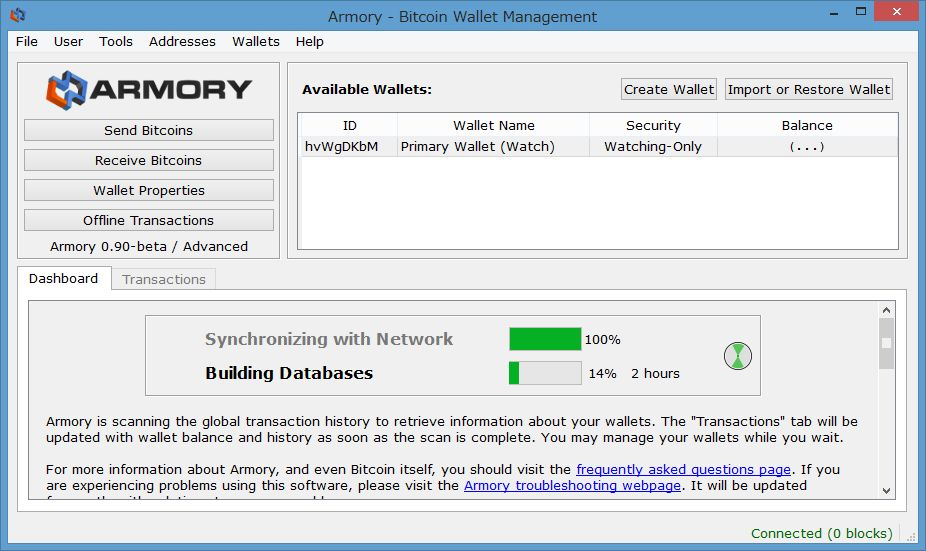Click the 2 hours remaining estimate

click(655, 373)
